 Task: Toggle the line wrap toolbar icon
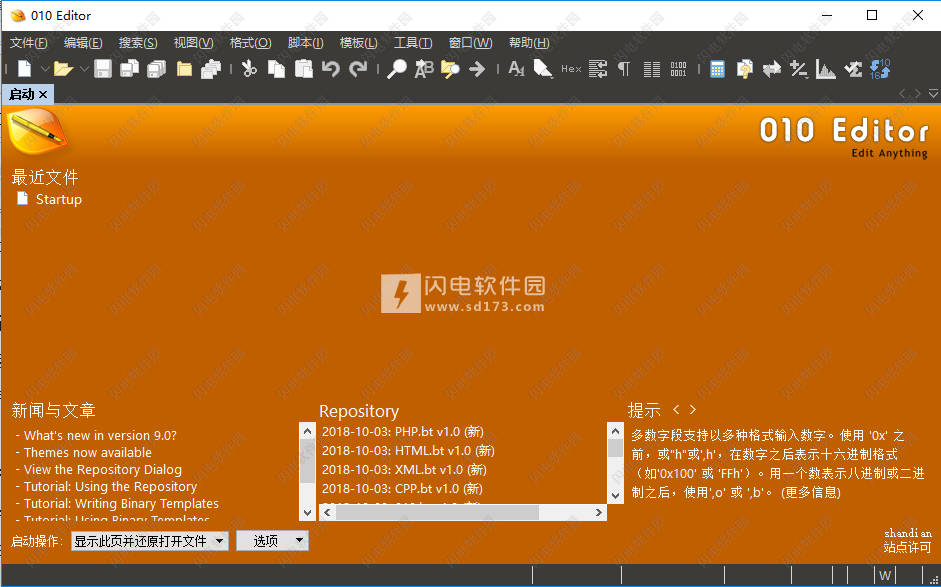click(x=598, y=69)
